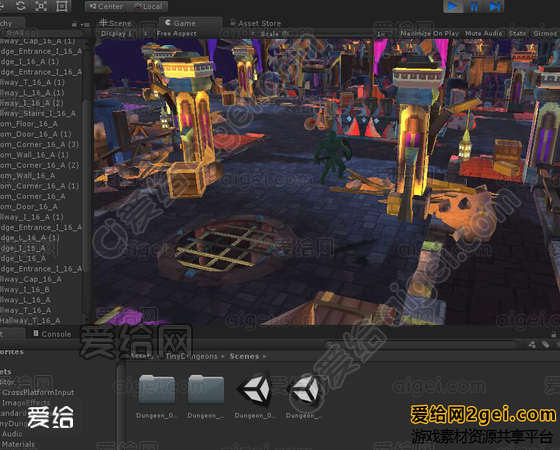Open the search by type filter icon
This screenshot has width=560, height=450.
point(532,344)
